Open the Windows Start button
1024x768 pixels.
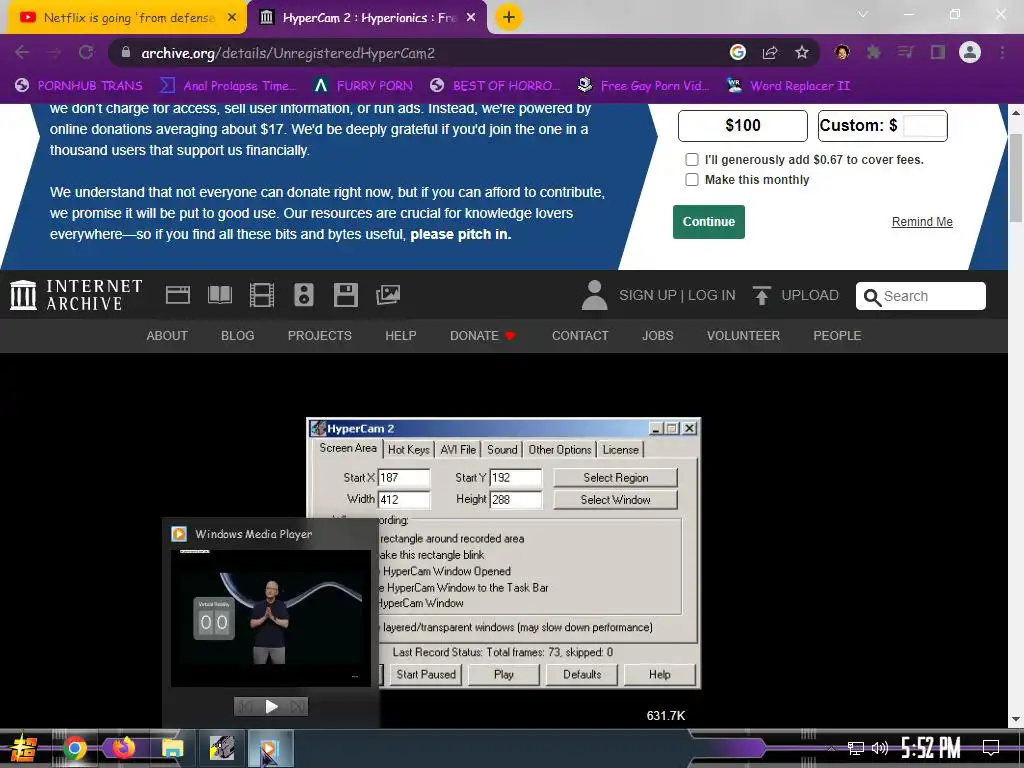pyautogui.click(x=23, y=748)
